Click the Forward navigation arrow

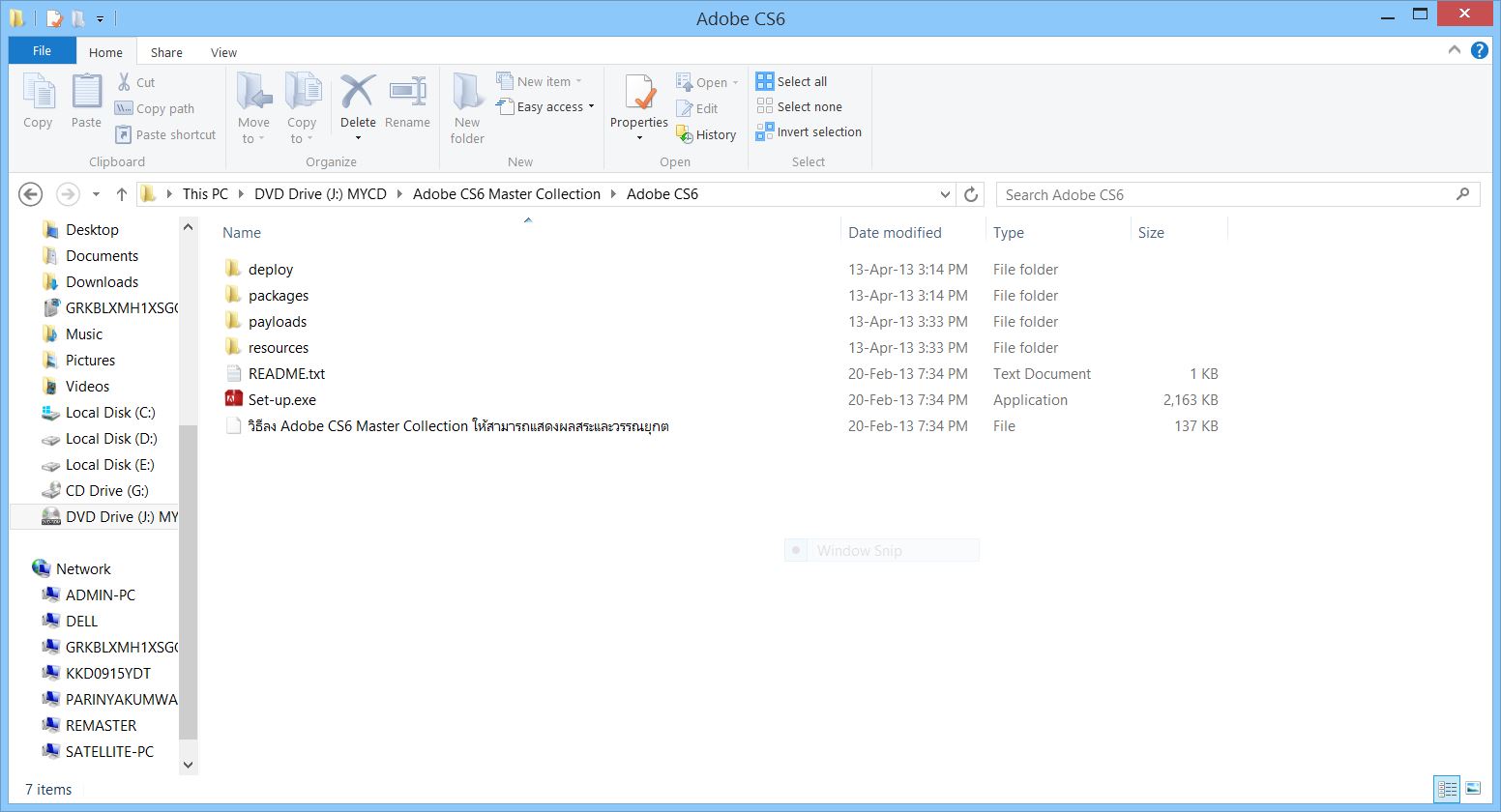coord(68,194)
